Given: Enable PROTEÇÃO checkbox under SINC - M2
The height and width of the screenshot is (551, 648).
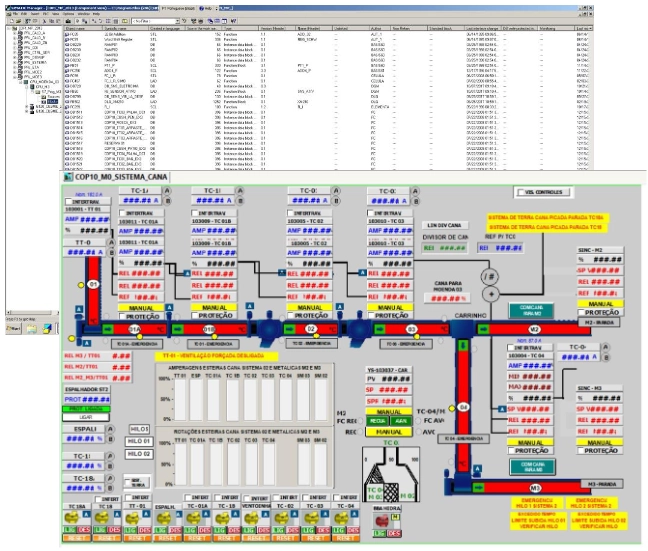Looking at the screenshot, I should (581, 312).
